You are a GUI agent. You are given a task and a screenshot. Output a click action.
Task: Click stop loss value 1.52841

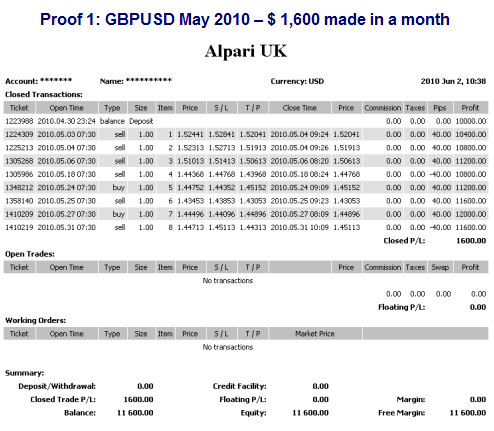(x=222, y=135)
